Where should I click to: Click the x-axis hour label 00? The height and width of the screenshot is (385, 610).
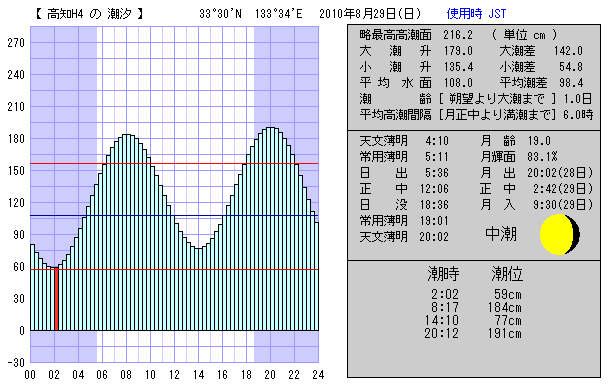(x=30, y=375)
